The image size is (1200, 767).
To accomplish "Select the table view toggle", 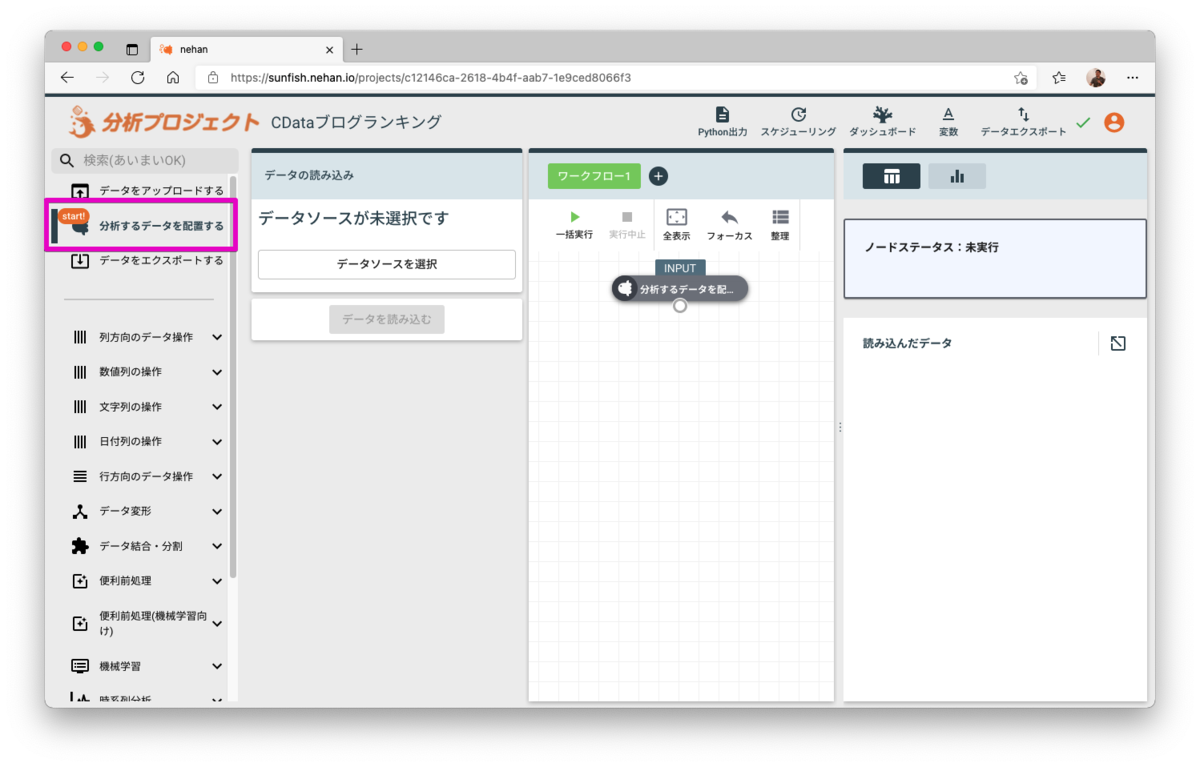I will tap(890, 175).
